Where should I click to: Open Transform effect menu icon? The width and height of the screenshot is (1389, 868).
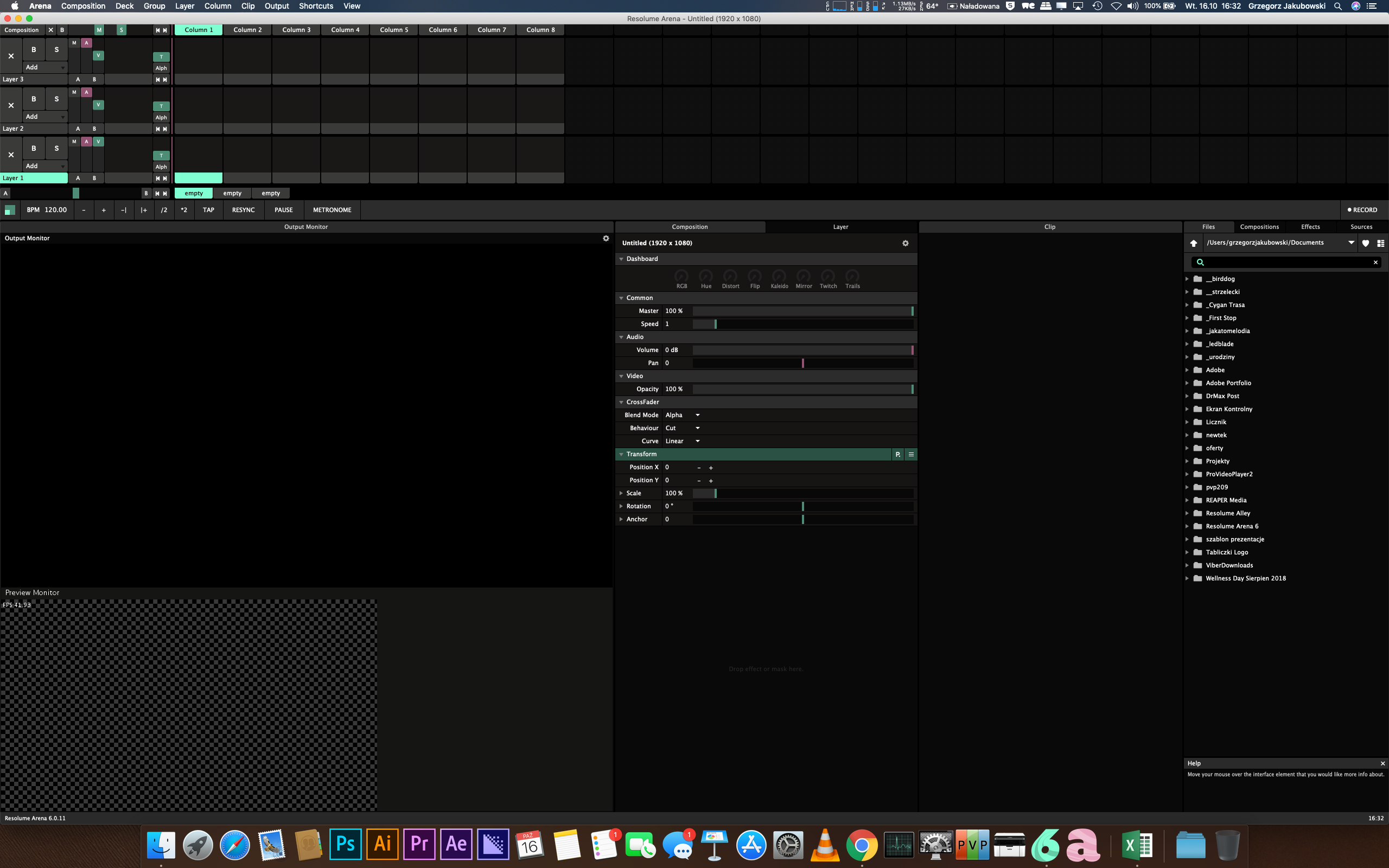click(911, 454)
